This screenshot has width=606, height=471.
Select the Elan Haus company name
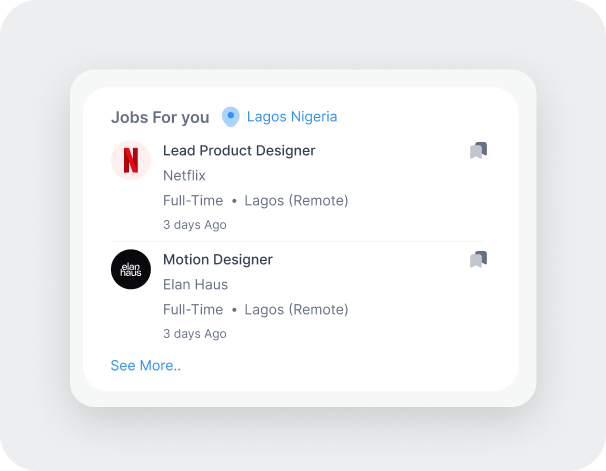(196, 285)
